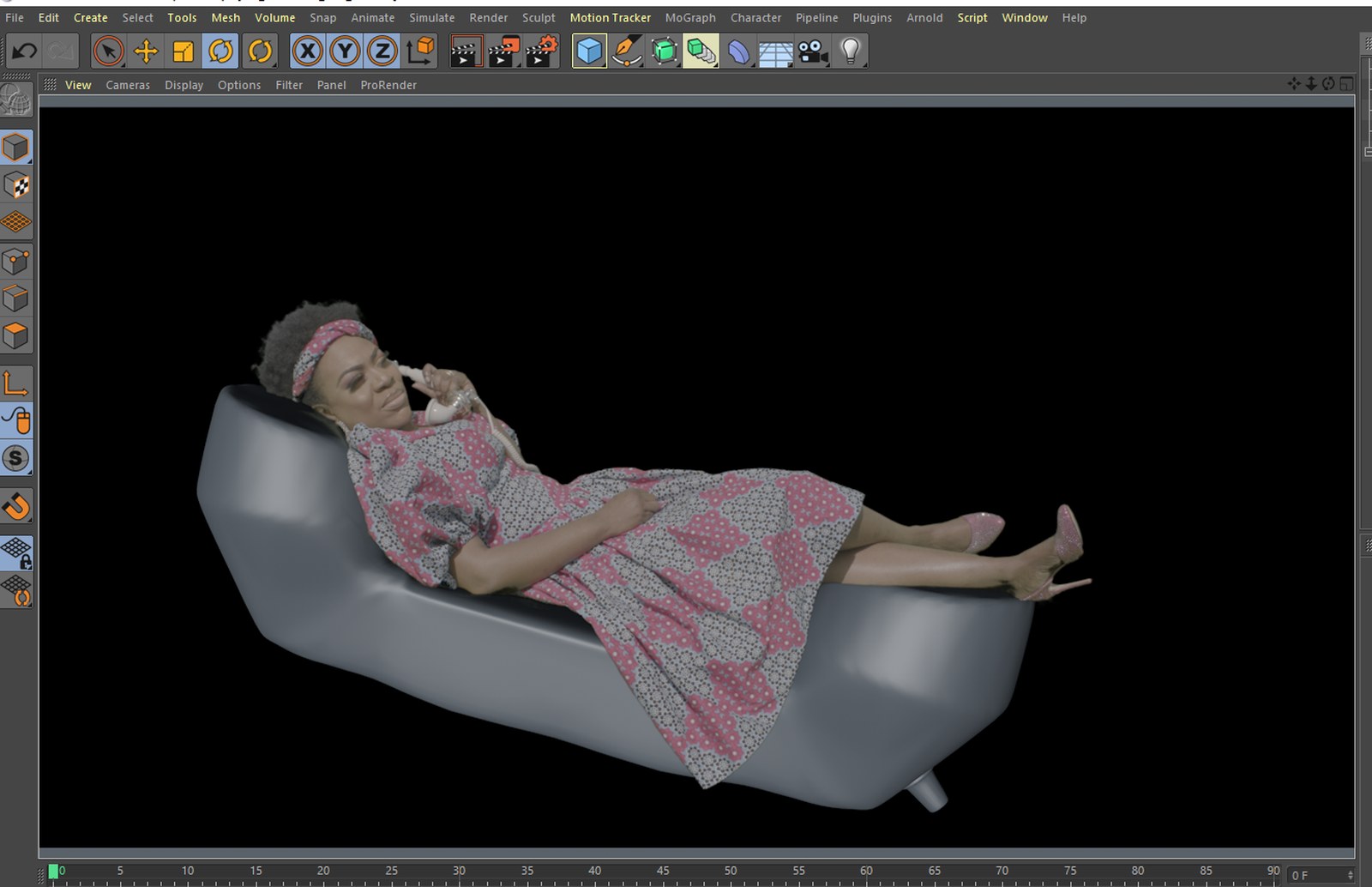1372x887 pixels.
Task: Open the Floor environment objects icon
Action: click(x=775, y=51)
